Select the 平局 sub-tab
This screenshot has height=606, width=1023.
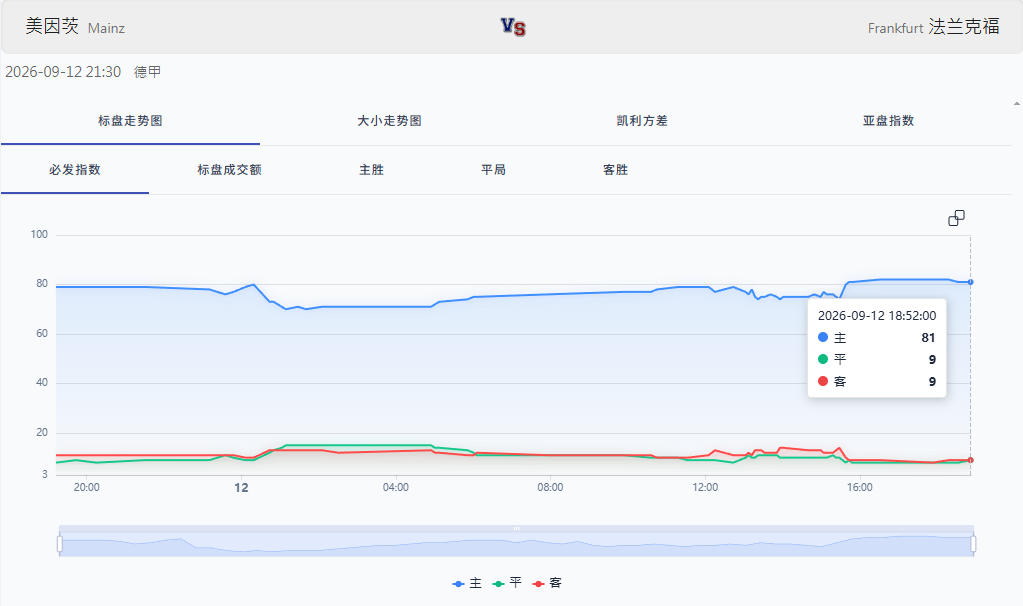coord(494,170)
